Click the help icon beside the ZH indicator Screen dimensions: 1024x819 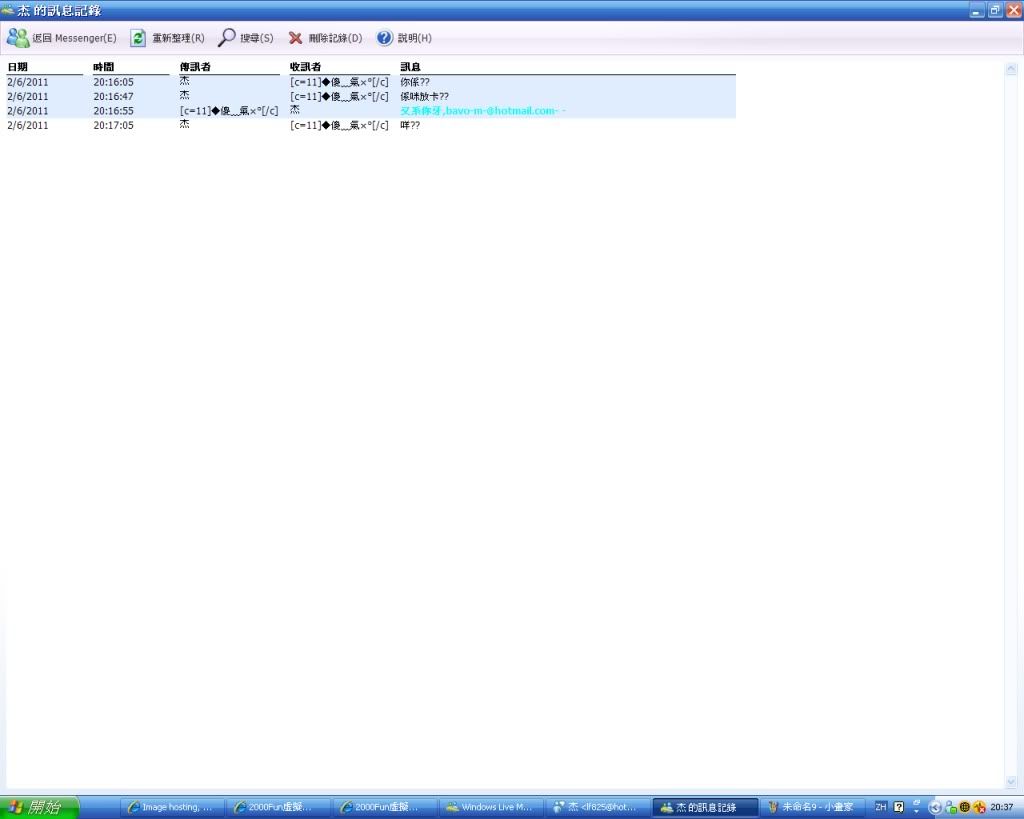[x=898, y=807]
